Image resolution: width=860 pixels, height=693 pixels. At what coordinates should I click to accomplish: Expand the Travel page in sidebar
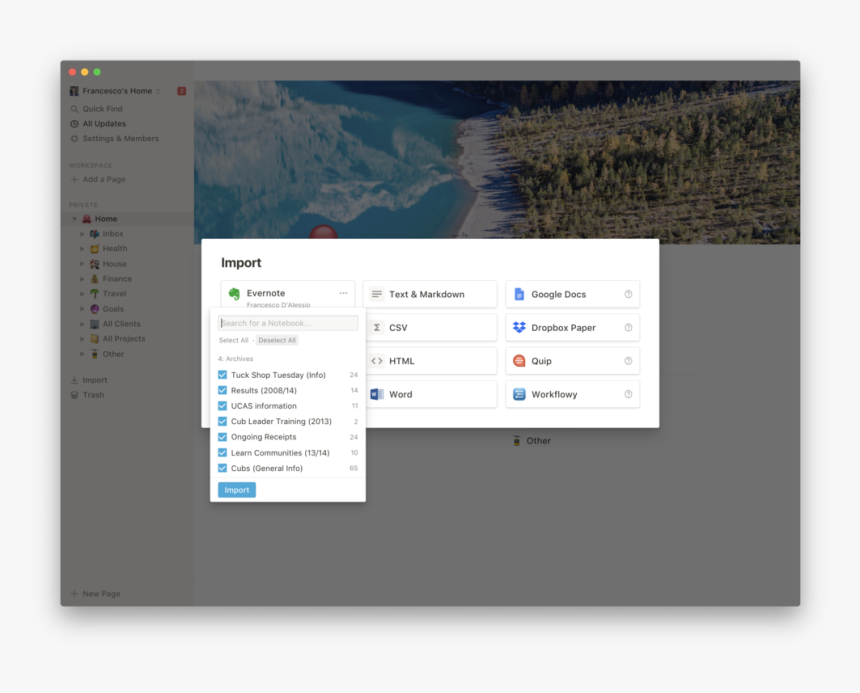[x=82, y=294]
